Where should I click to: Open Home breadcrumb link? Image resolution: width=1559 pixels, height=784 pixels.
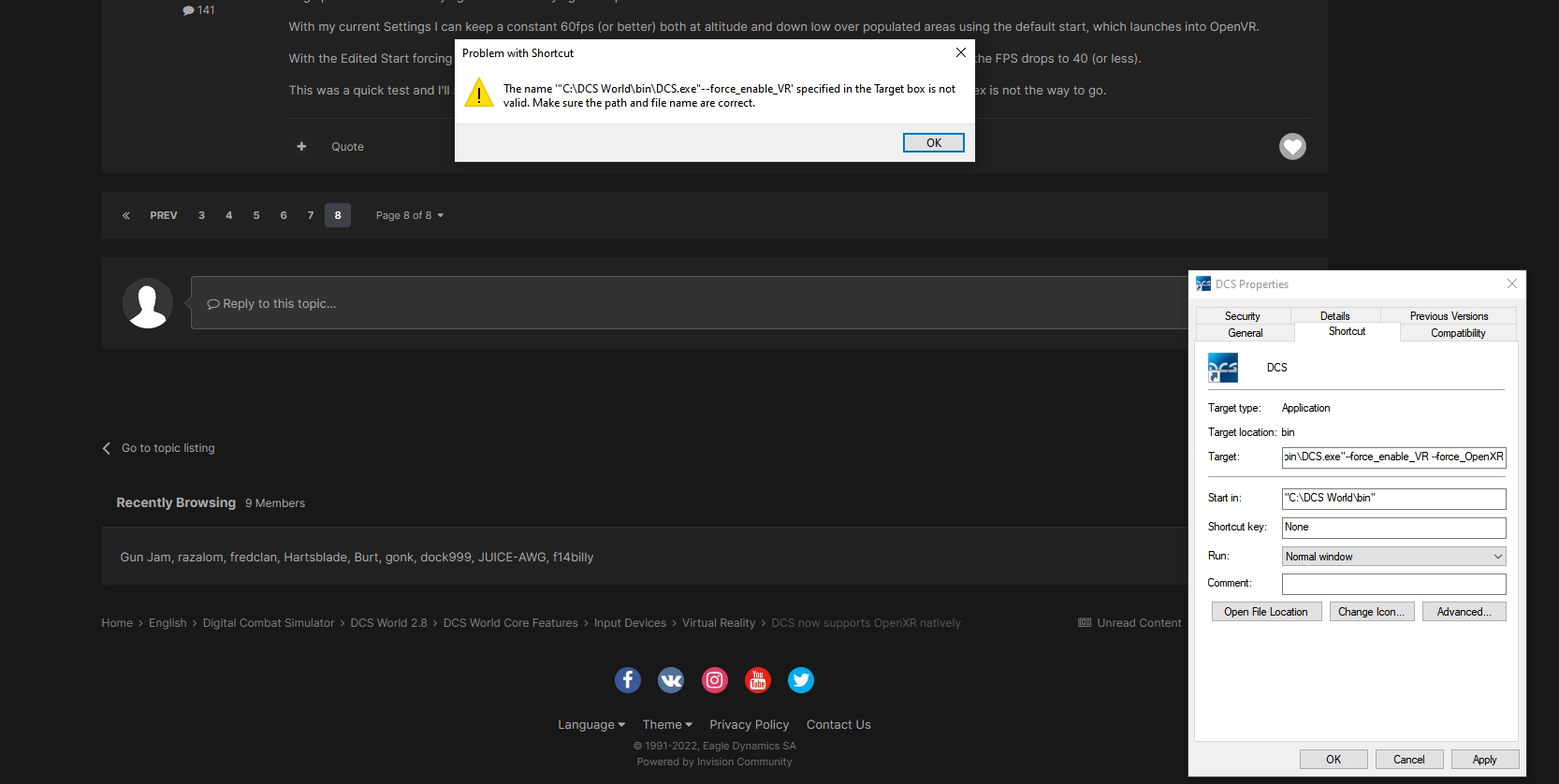pyautogui.click(x=117, y=623)
